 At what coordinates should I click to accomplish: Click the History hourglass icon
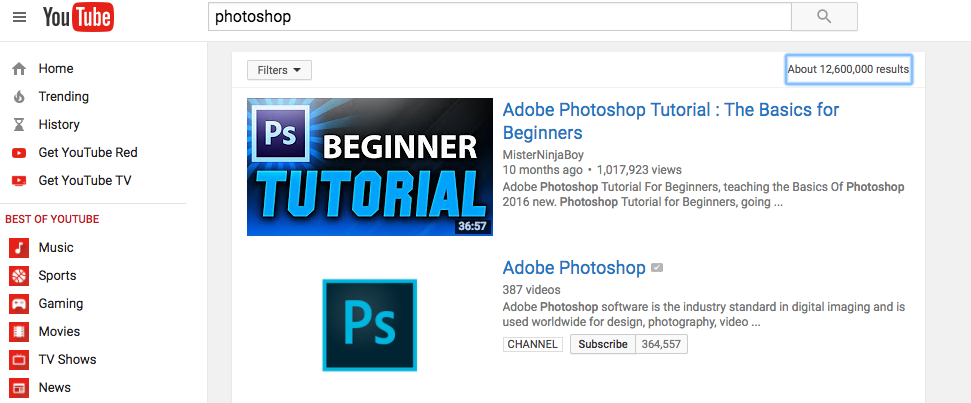pyautogui.click(x=19, y=124)
